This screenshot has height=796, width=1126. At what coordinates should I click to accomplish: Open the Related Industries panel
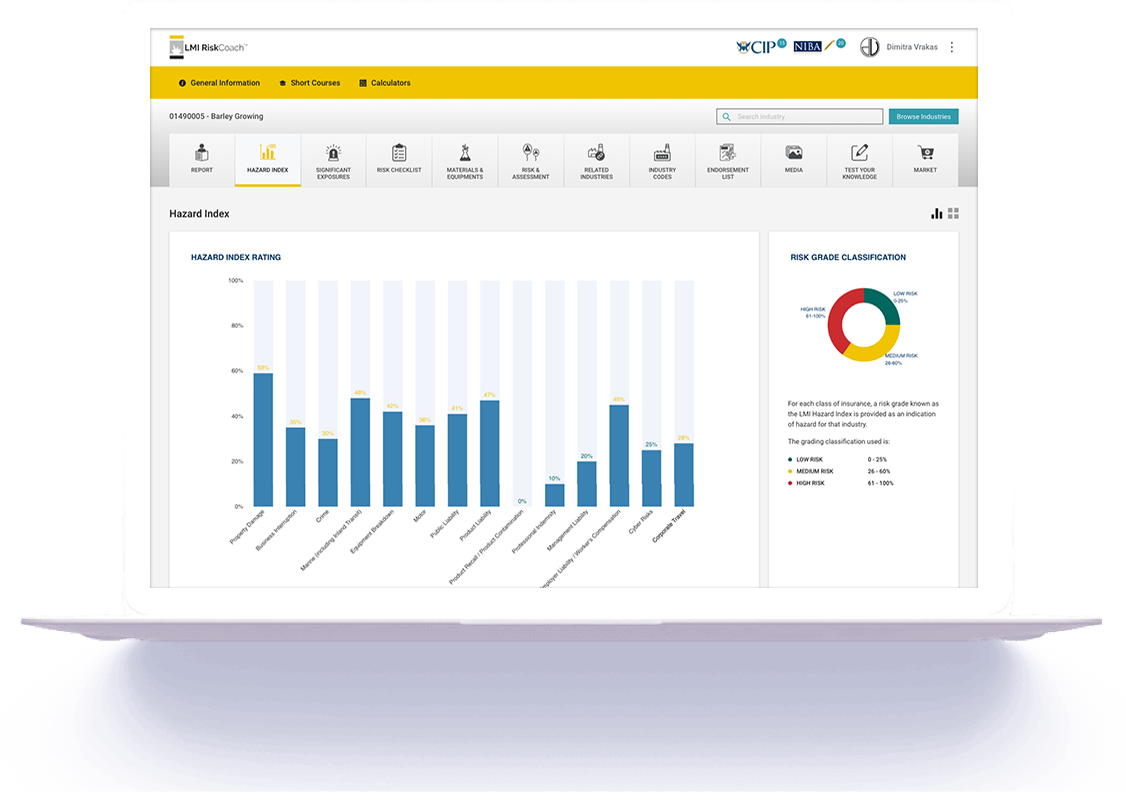pos(596,160)
